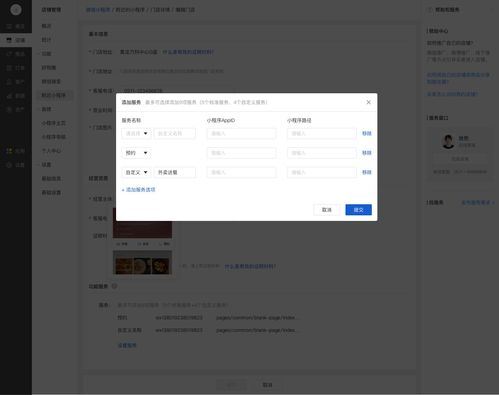499x395 pixels.
Task: Remove the 请选择 service row via 移除
Action: pos(367,133)
